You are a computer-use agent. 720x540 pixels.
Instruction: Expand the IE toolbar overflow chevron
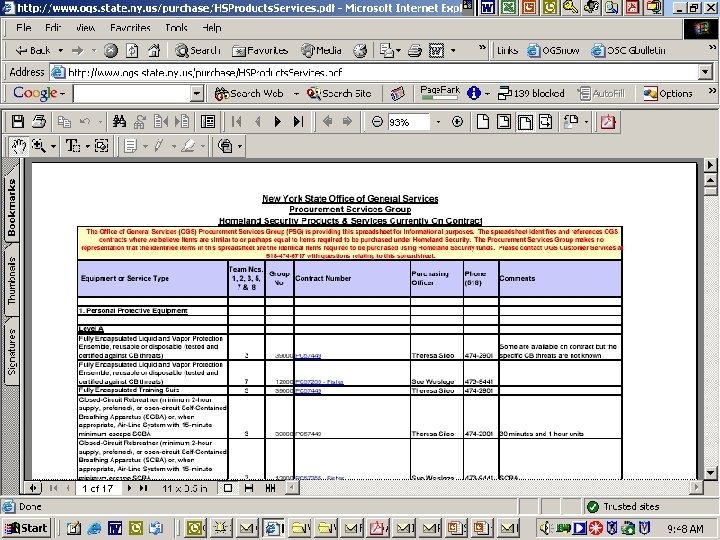482,47
